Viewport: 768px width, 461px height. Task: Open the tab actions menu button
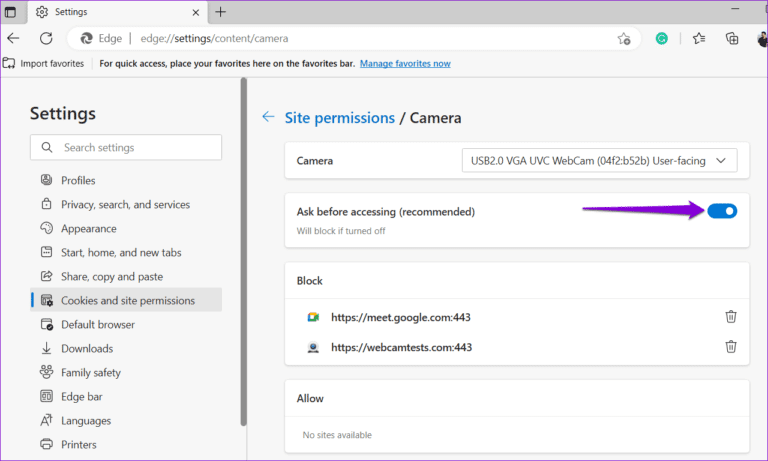point(11,12)
